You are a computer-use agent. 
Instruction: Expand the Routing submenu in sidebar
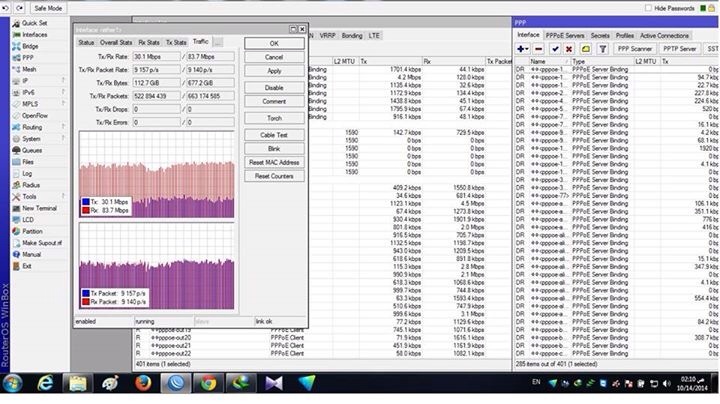[39, 127]
